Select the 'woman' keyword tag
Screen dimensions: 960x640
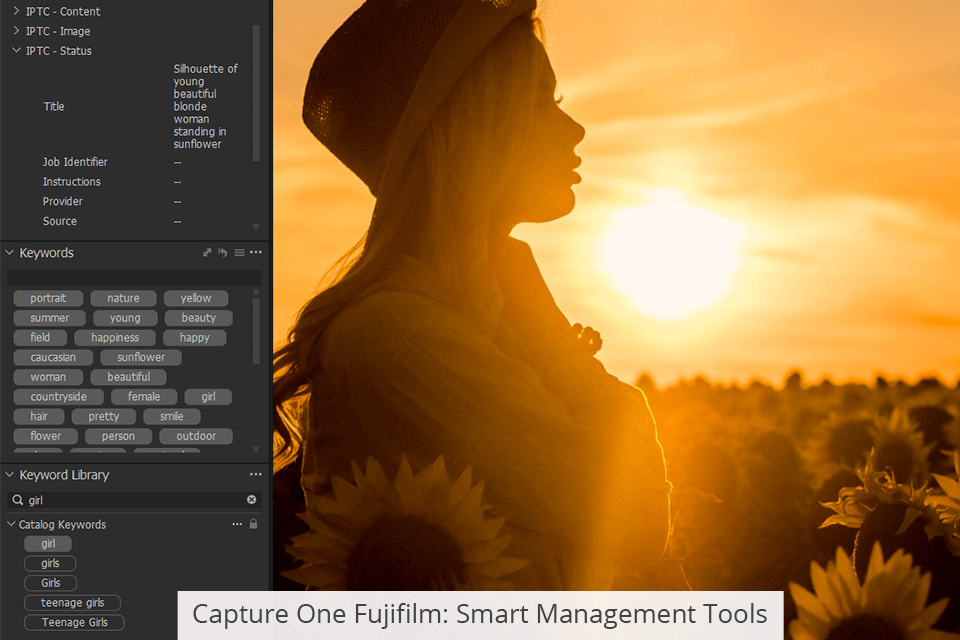click(x=48, y=377)
